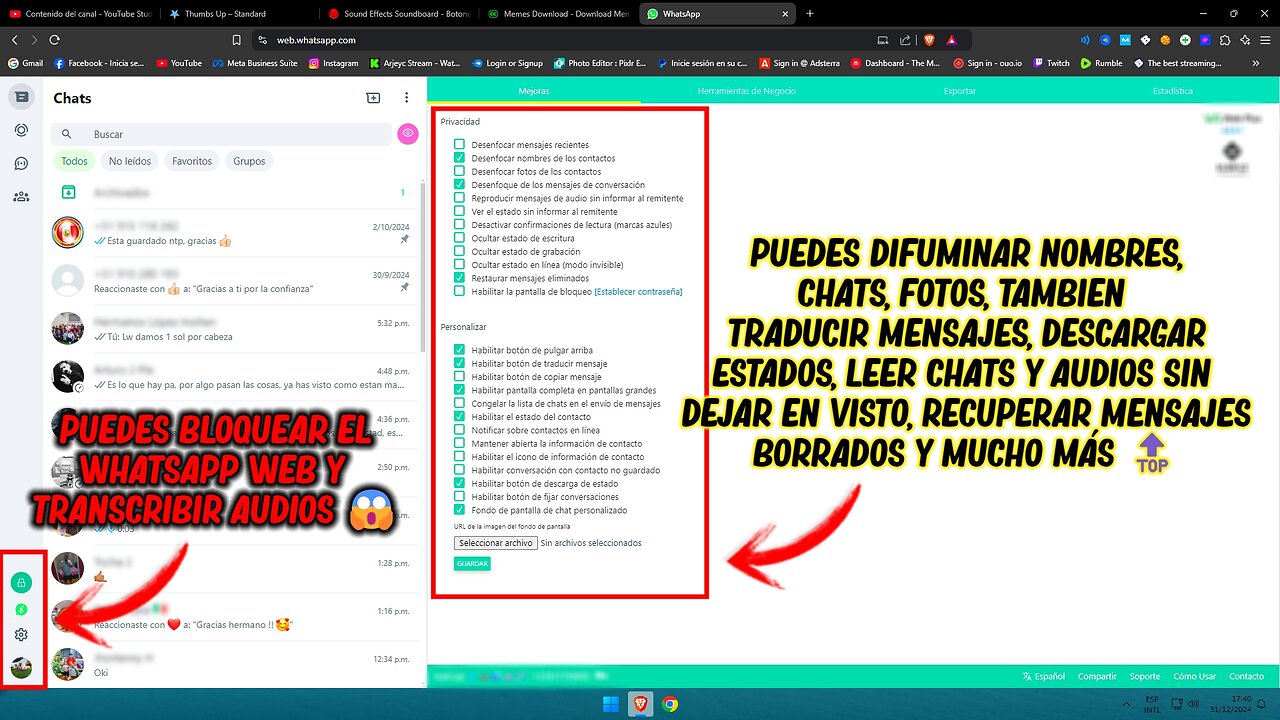
Task: Switch to the Estadística tab
Action: point(1173,90)
